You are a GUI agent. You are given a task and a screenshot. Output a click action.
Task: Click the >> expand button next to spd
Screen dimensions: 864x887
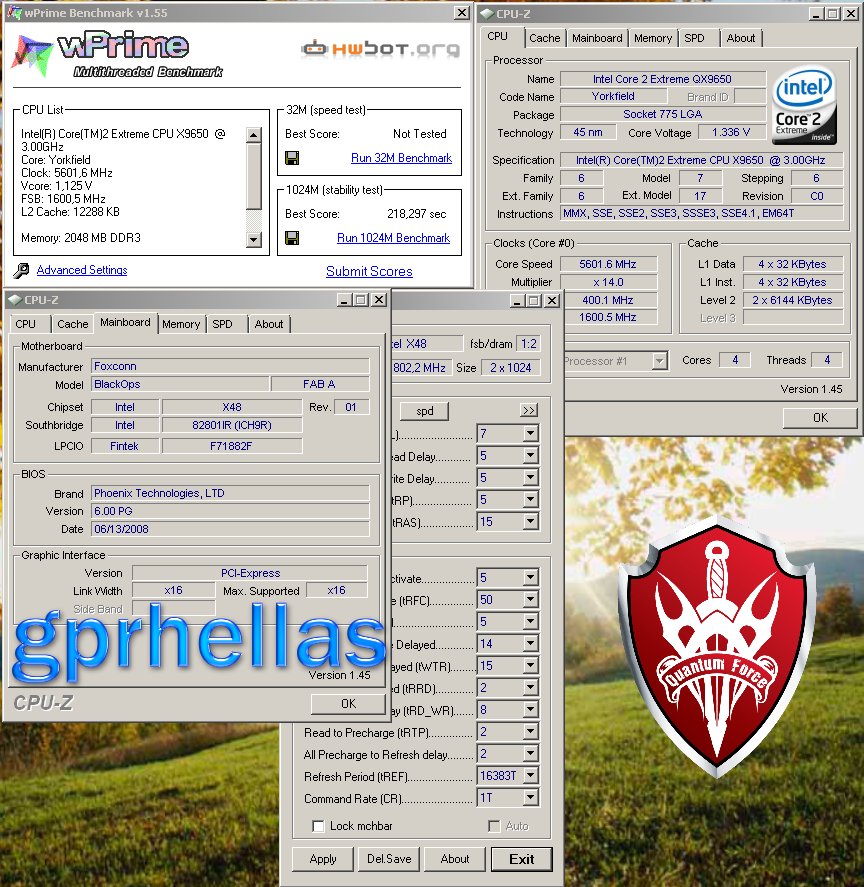pos(528,410)
